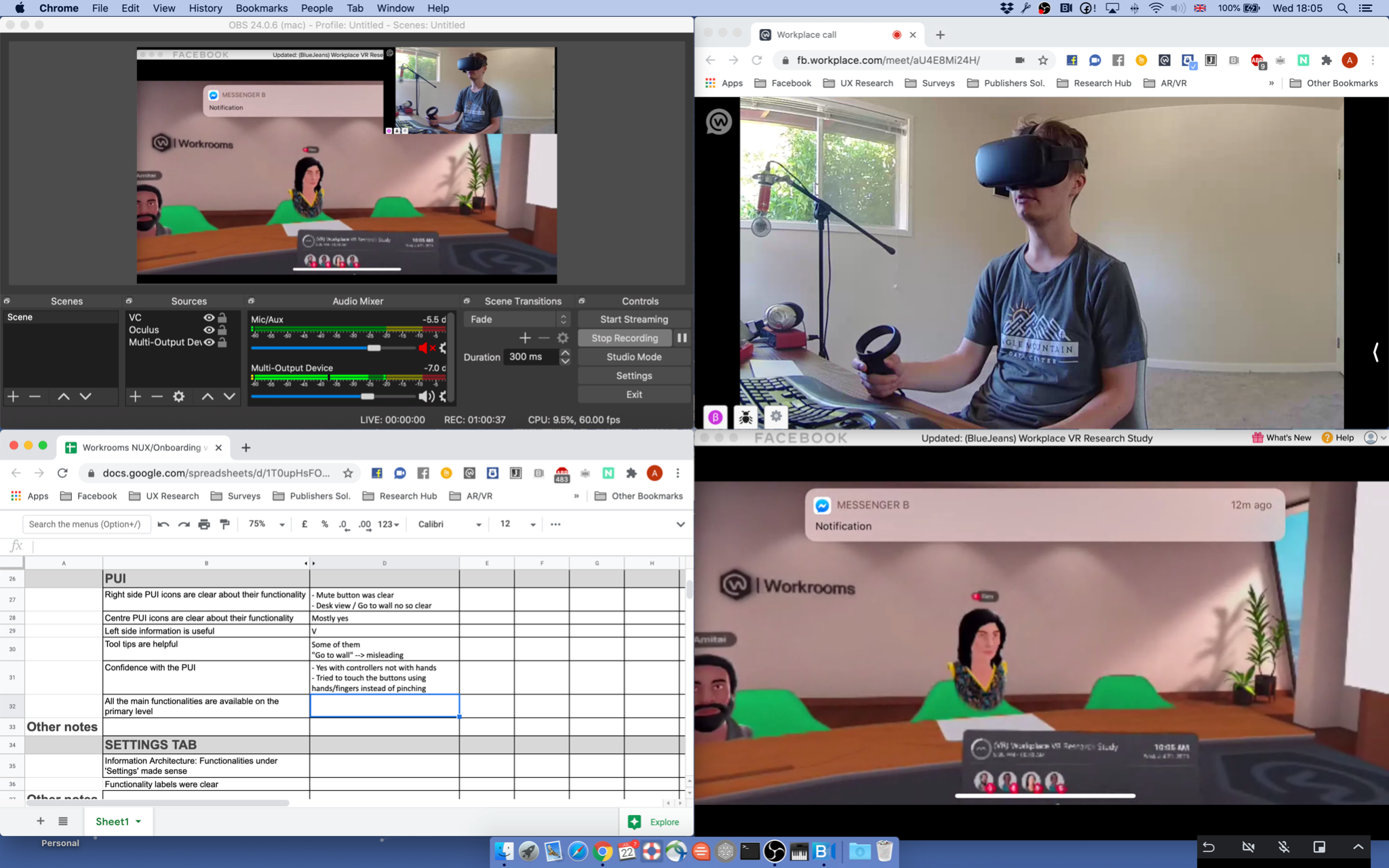Click undo in Google Sheets toolbar
The height and width of the screenshot is (868, 1389).
tap(163, 524)
